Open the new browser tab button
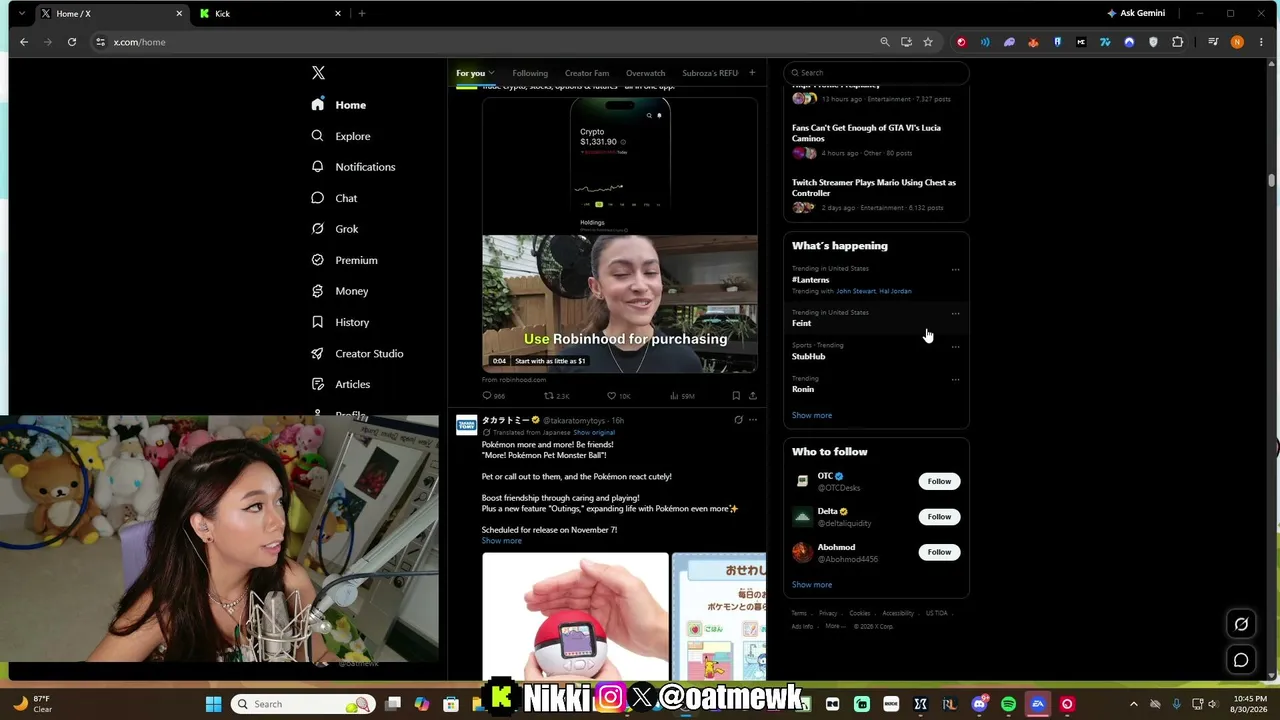The image size is (1280, 720). [362, 13]
